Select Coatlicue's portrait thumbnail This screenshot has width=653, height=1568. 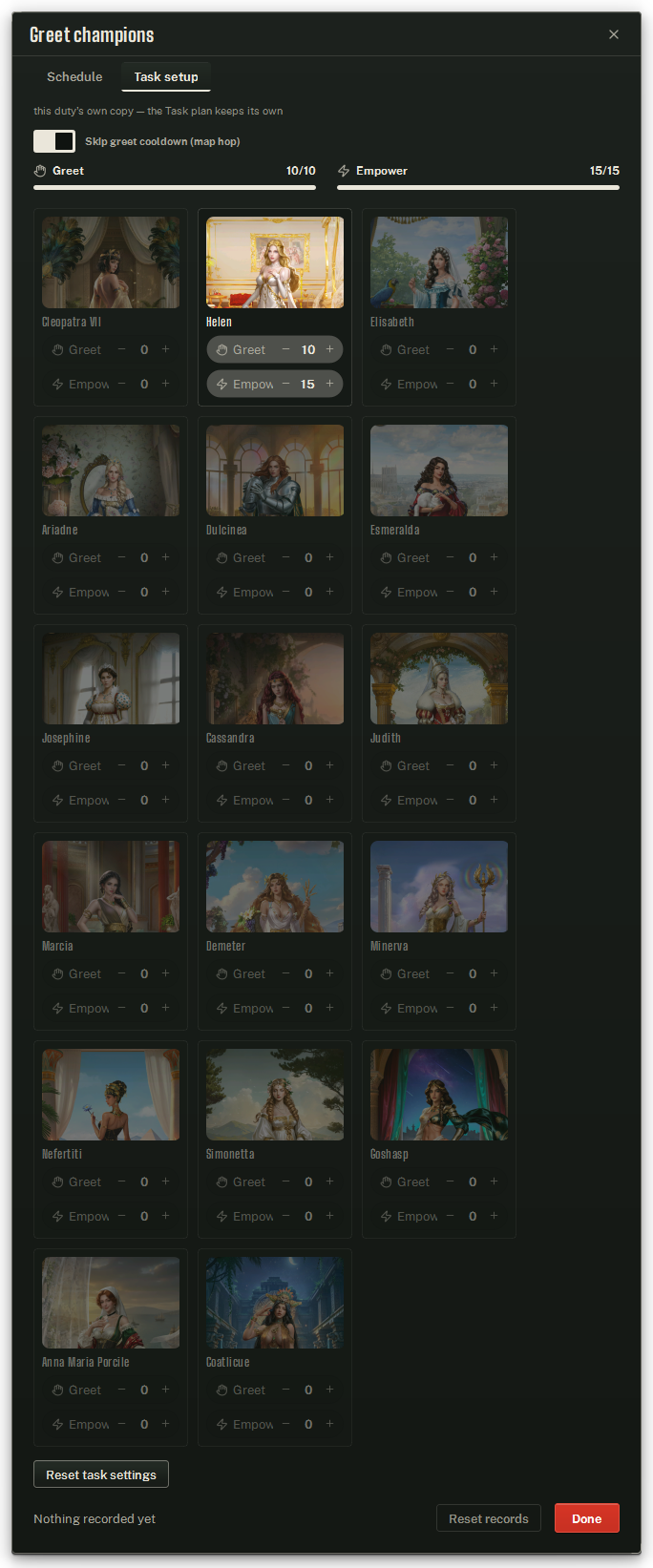click(x=275, y=1303)
